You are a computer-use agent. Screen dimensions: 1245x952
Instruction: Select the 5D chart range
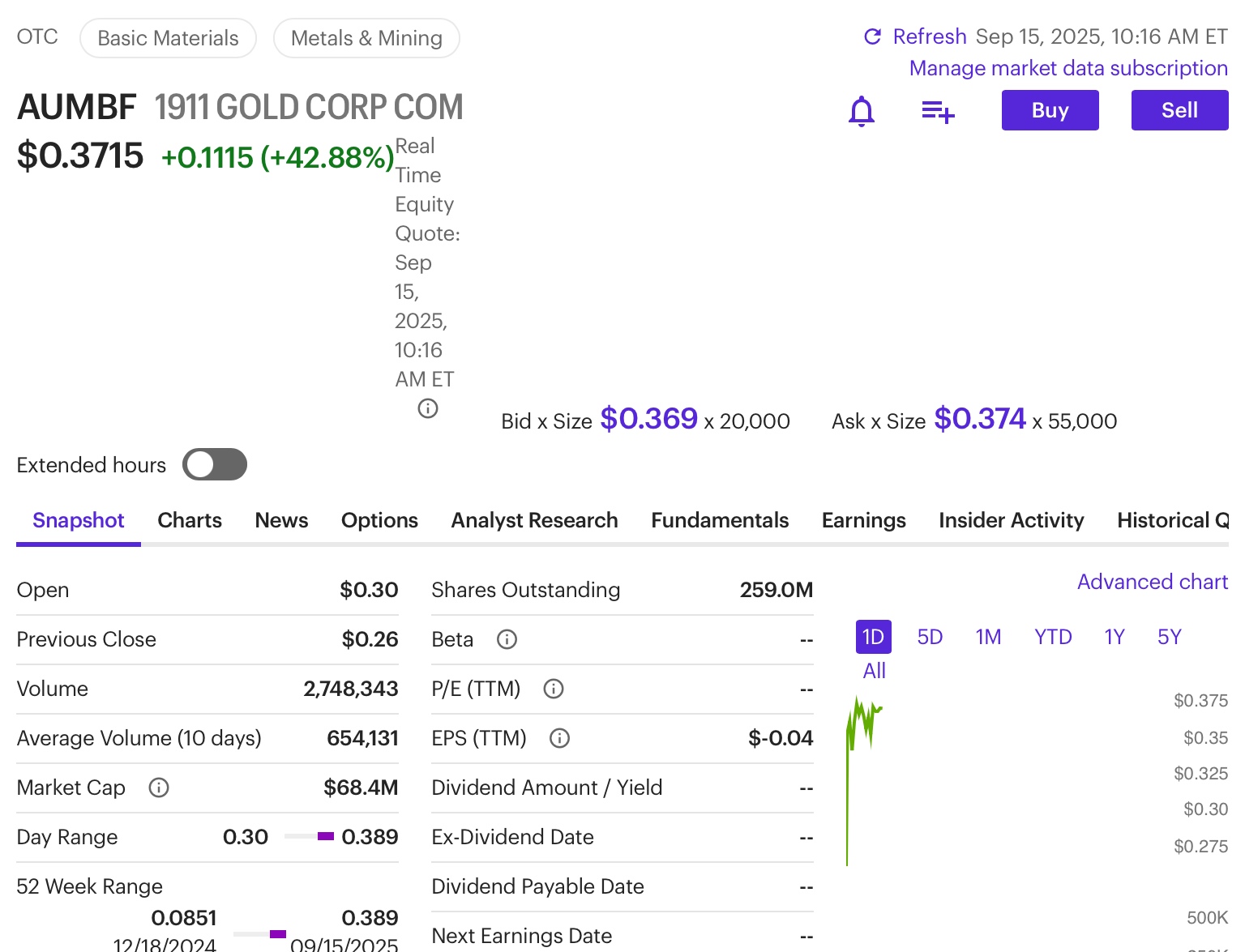click(x=930, y=637)
